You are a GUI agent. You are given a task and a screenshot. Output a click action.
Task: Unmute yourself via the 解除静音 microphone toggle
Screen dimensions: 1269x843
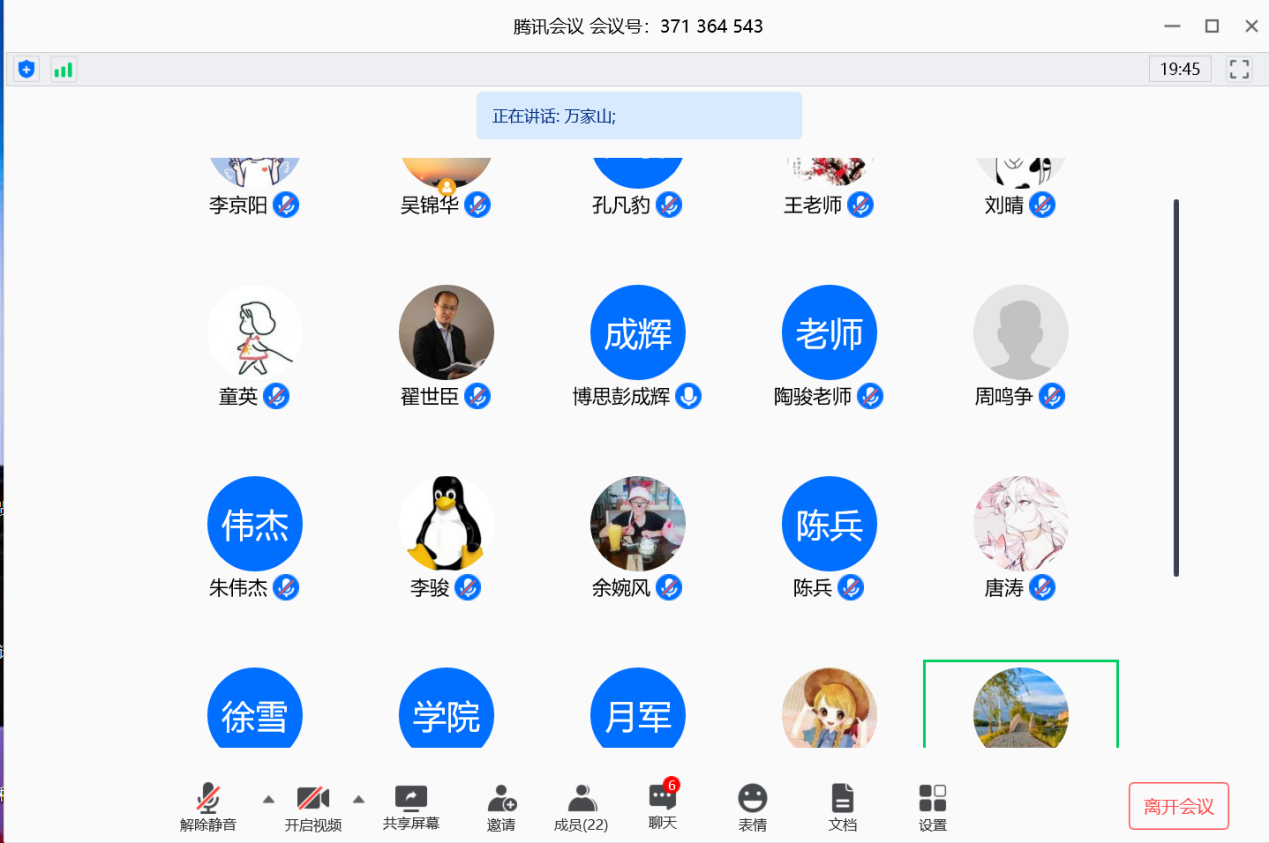tap(206, 806)
